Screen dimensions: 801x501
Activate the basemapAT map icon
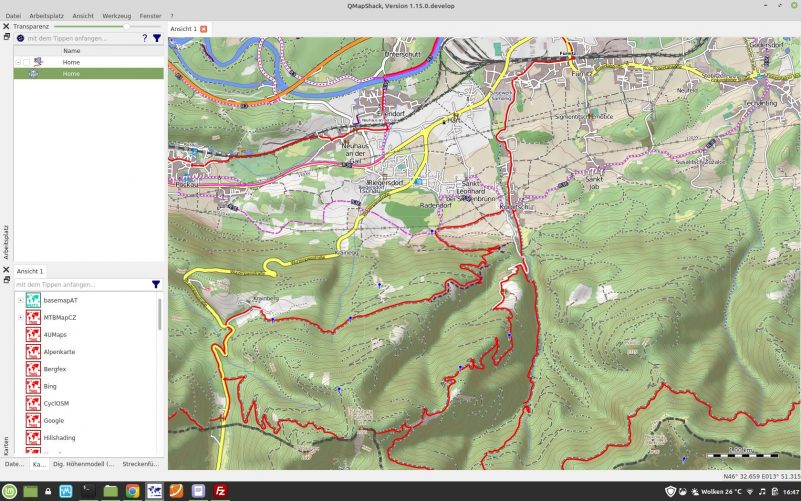33,300
